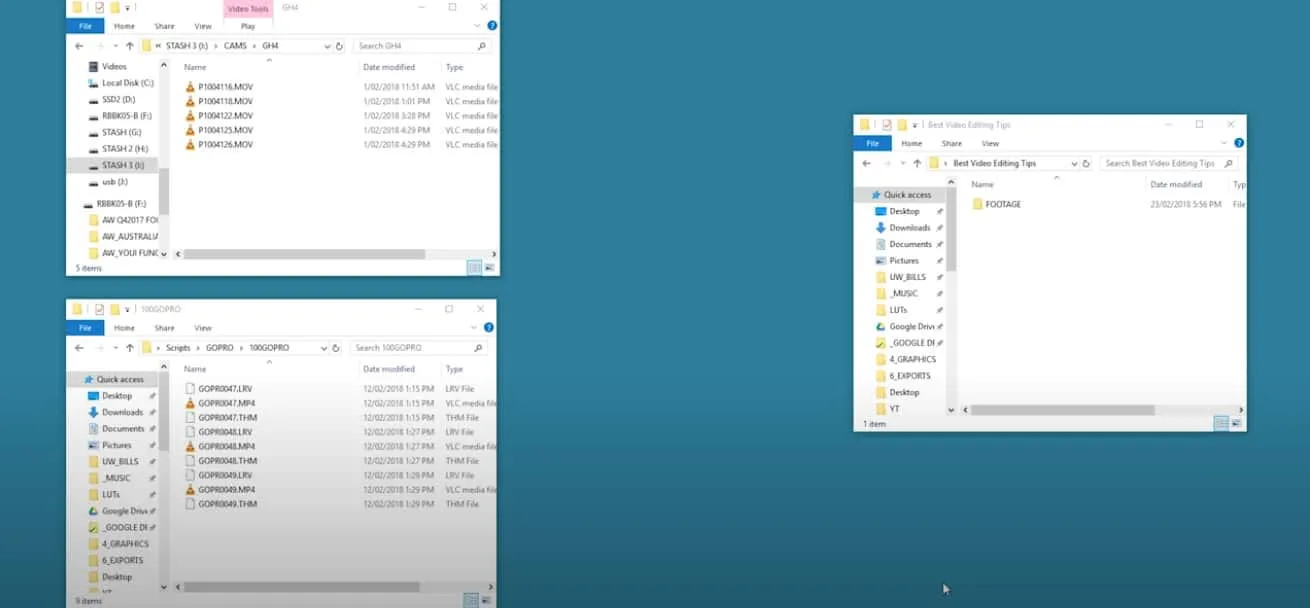Refresh the GH4 folder address bar
Viewport: 1310px width, 608px height.
340,46
